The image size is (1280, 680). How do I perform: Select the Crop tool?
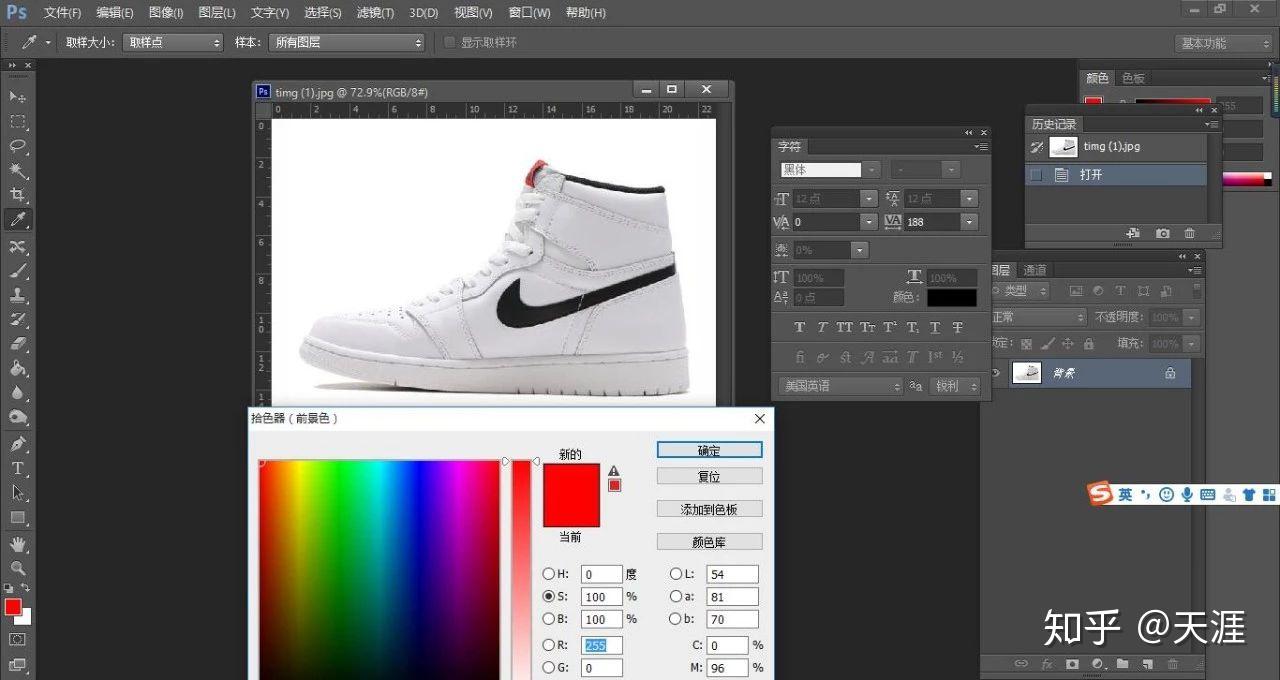18,195
